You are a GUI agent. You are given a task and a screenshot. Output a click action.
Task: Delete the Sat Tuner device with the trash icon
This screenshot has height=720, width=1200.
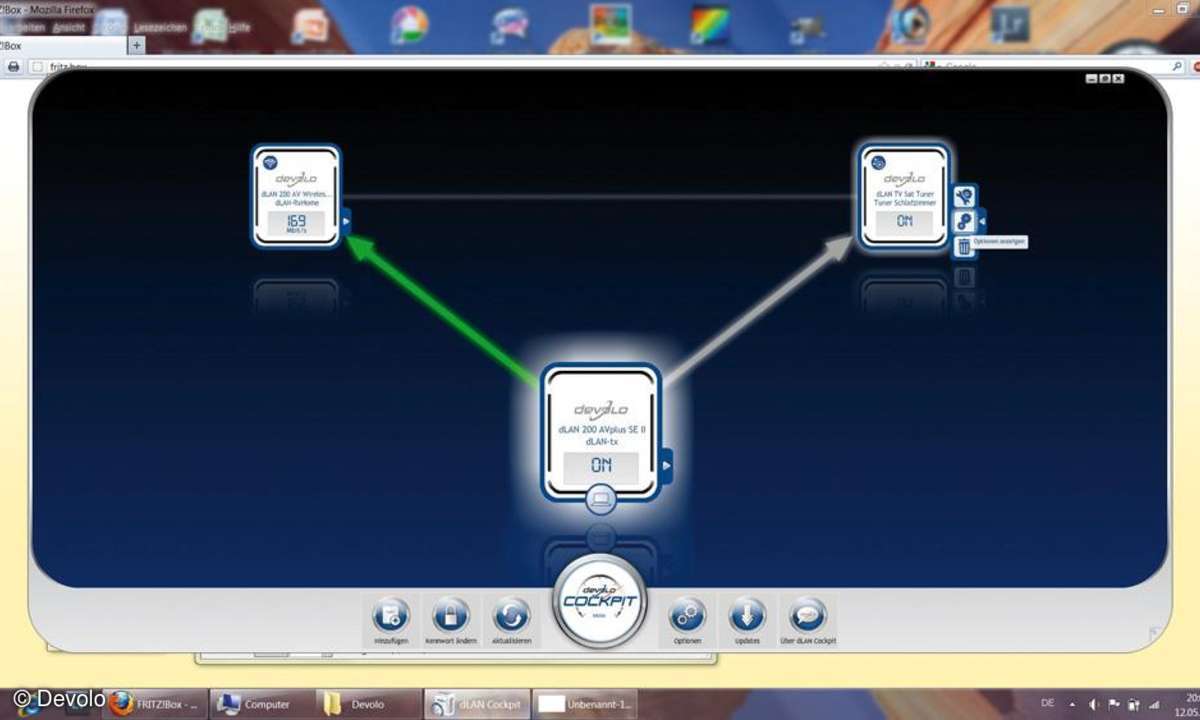pos(964,247)
